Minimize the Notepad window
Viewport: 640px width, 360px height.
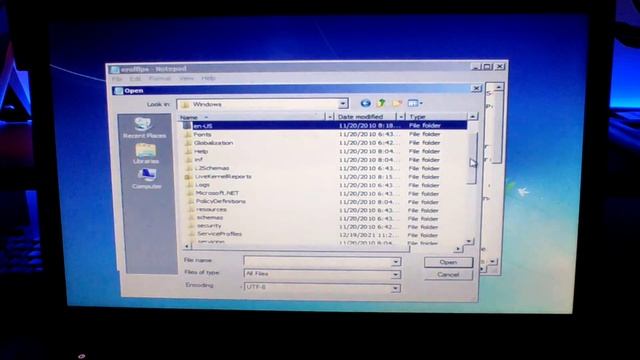pos(476,67)
